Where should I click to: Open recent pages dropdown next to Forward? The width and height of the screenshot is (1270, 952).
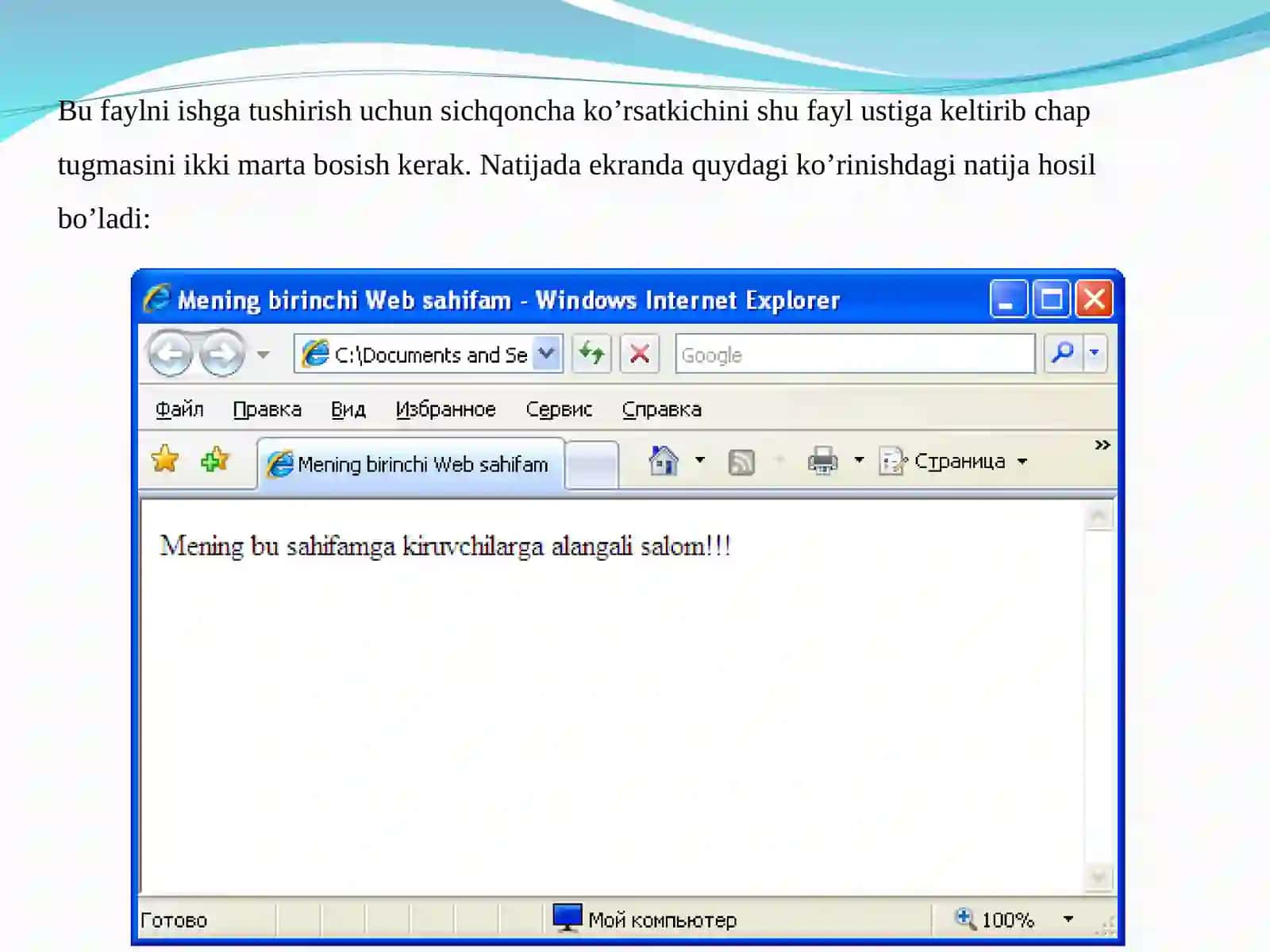coord(263,355)
